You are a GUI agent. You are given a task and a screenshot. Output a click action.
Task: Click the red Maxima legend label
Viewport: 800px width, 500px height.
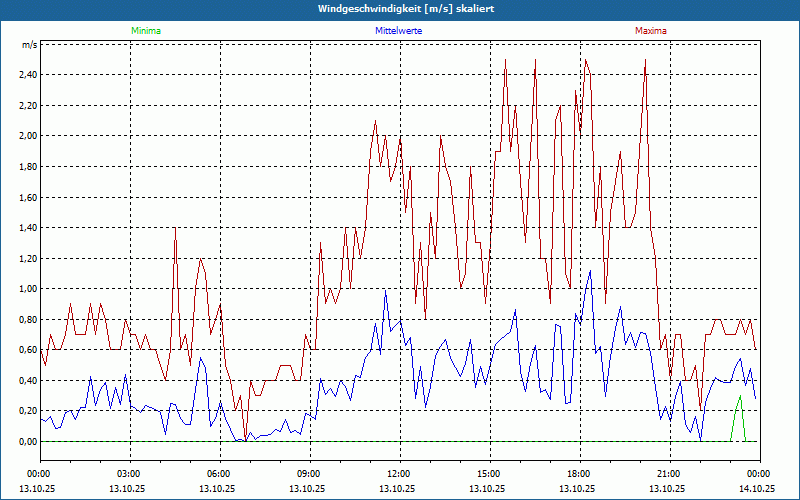point(651,31)
